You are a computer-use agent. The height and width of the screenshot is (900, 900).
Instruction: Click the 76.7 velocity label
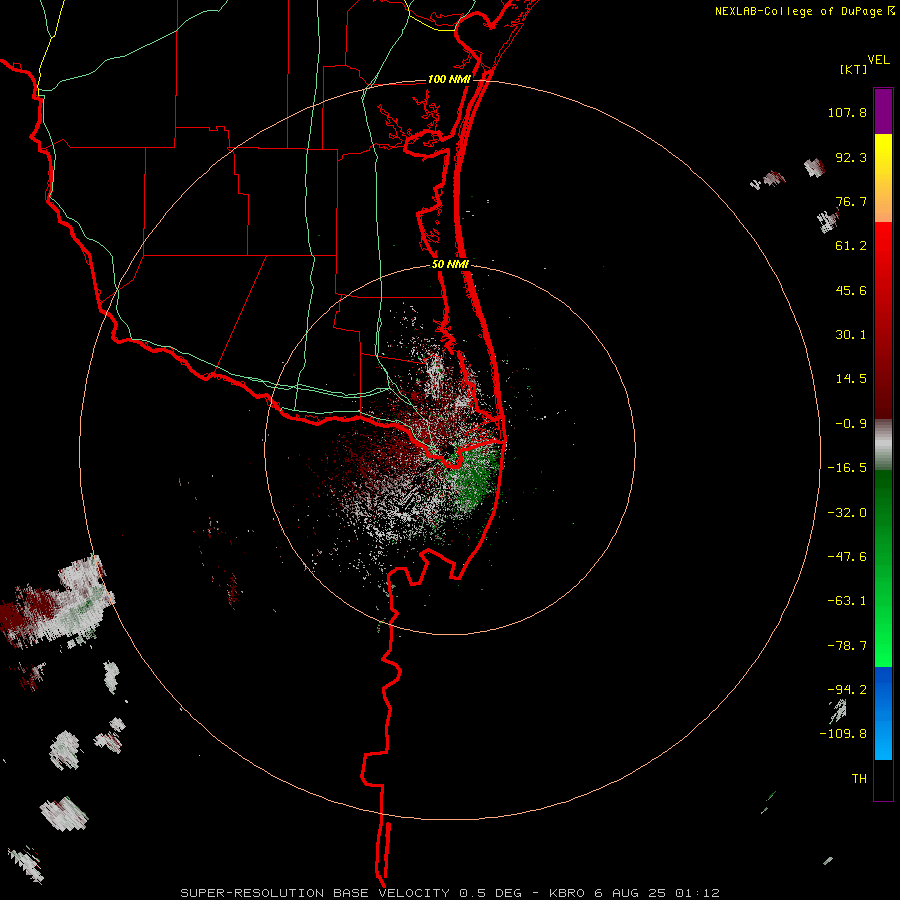click(x=851, y=201)
